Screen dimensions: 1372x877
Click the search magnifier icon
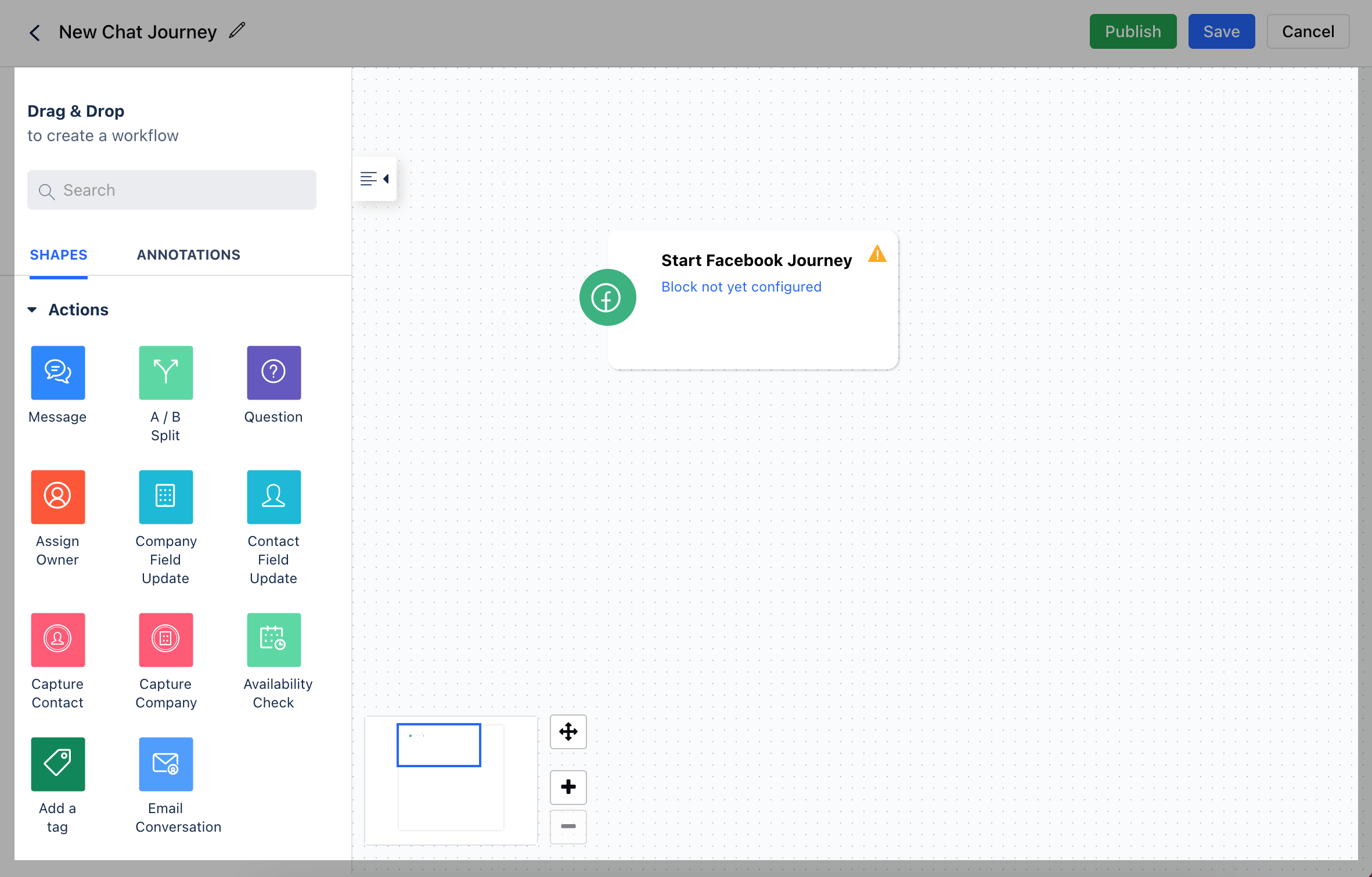click(x=46, y=191)
